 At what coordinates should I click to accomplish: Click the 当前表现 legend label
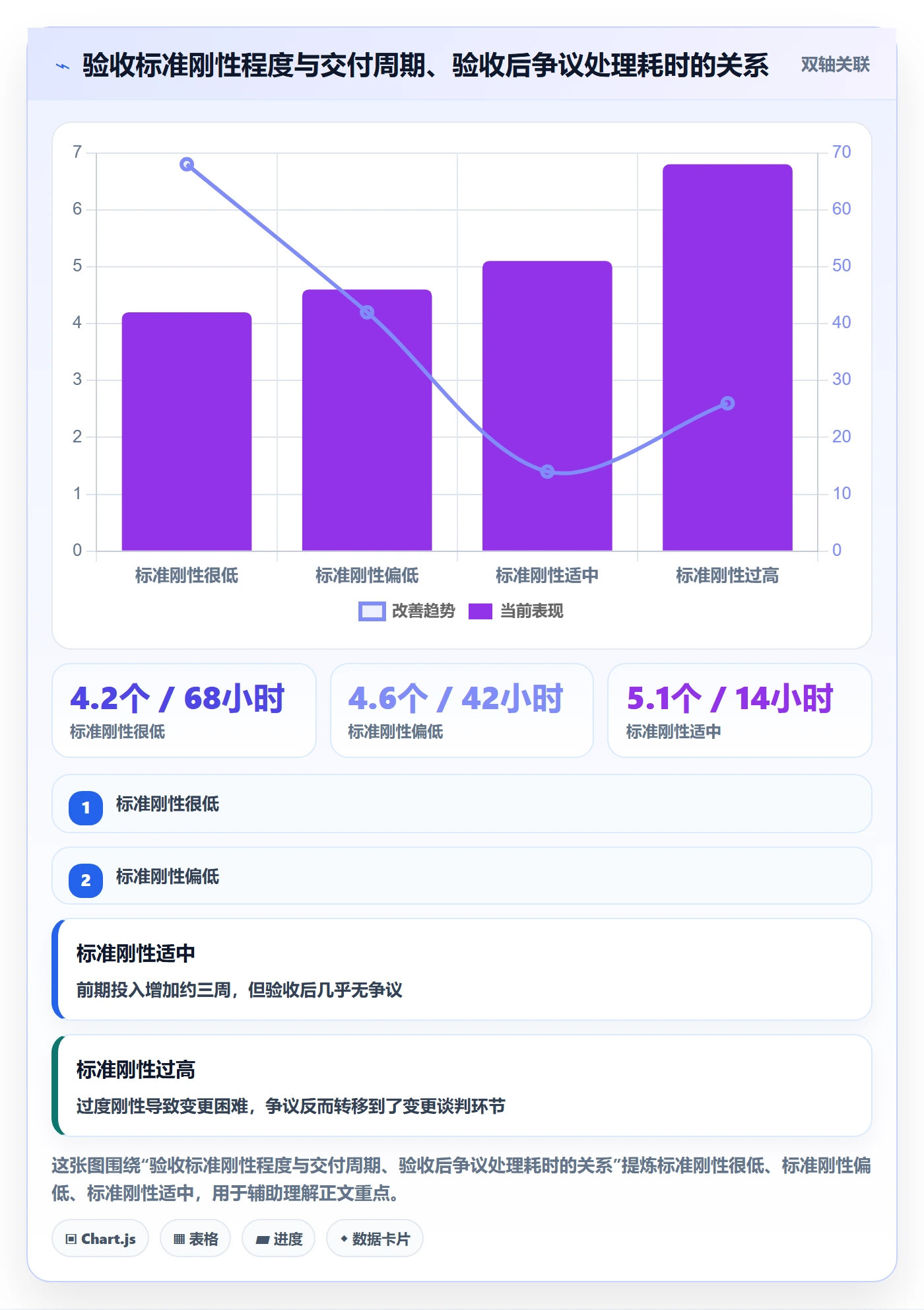click(532, 611)
